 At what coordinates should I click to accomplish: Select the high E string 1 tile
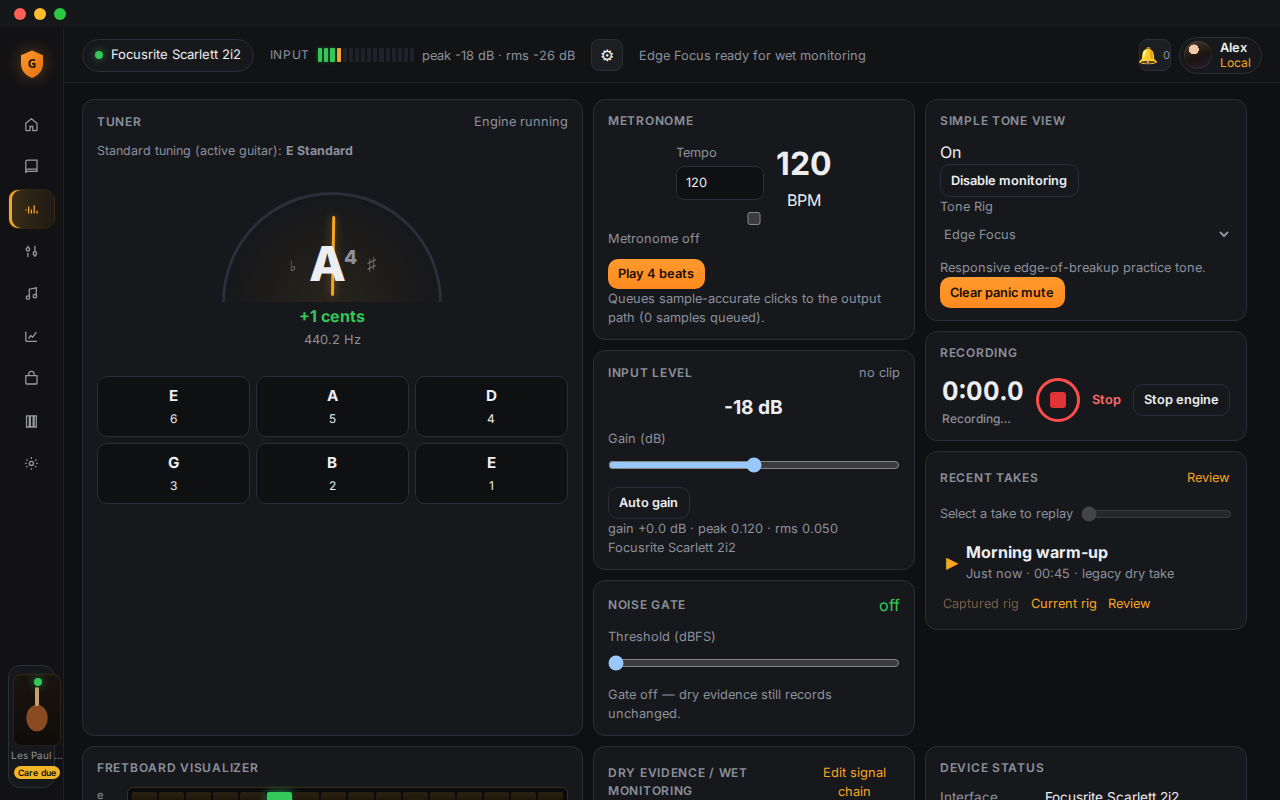(x=491, y=473)
